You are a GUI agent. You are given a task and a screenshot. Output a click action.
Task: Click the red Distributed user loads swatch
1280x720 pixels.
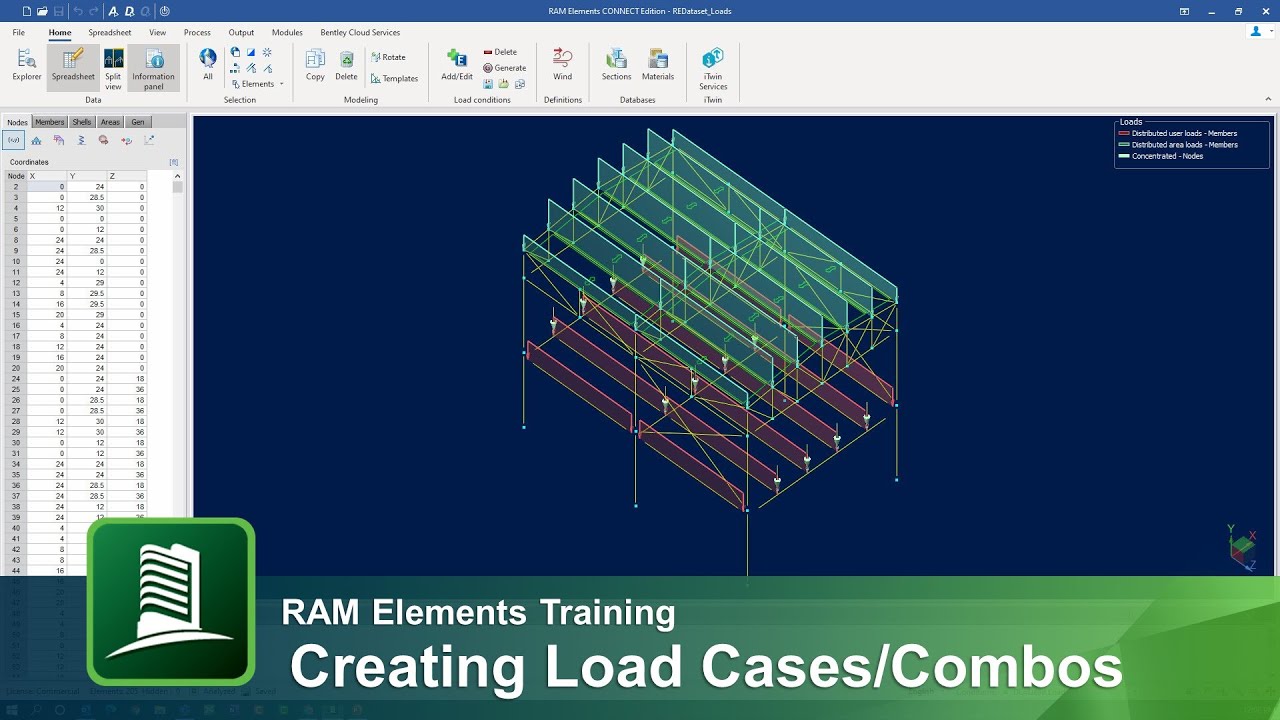[x=1124, y=133]
